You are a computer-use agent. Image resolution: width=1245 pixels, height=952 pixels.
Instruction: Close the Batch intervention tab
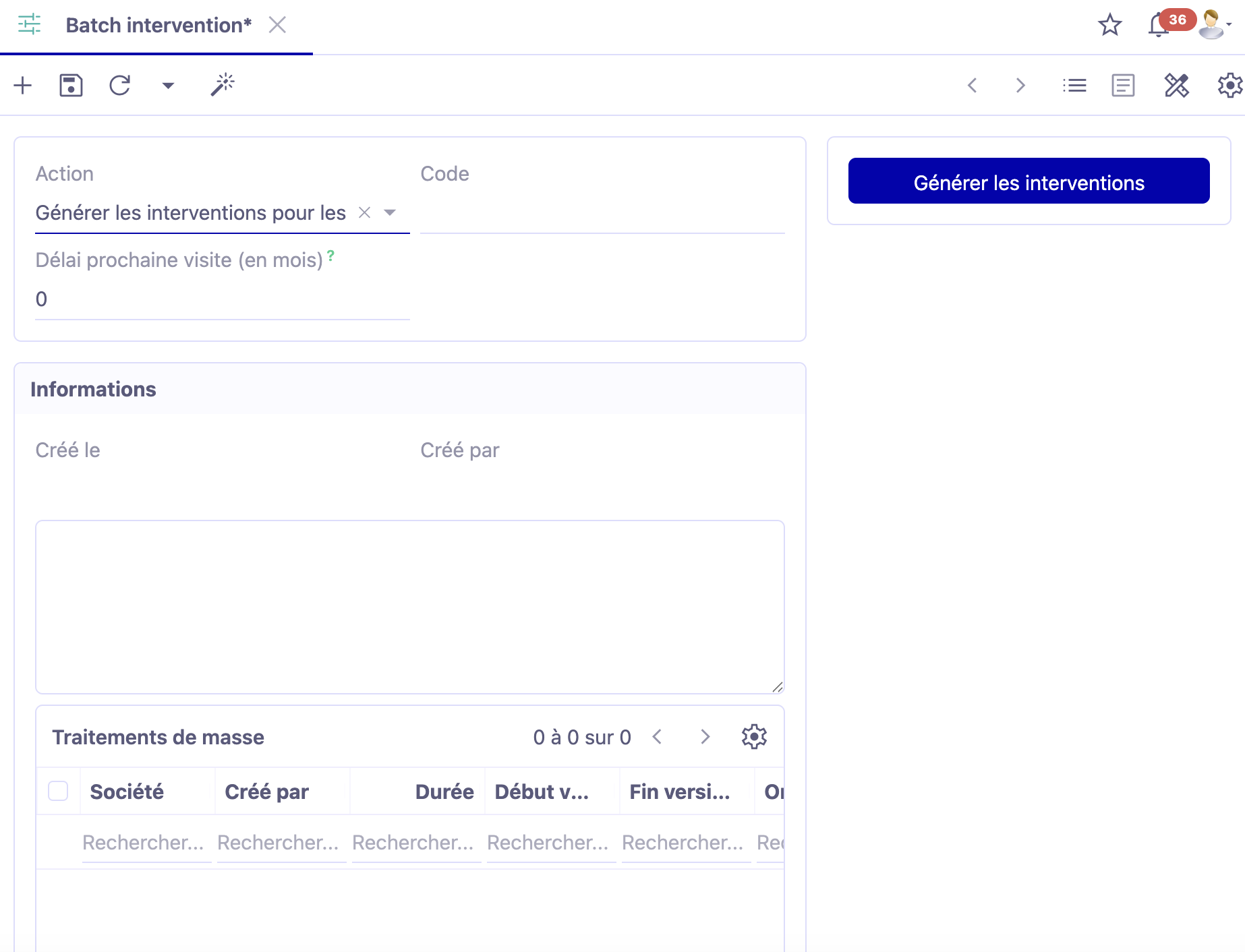(277, 26)
